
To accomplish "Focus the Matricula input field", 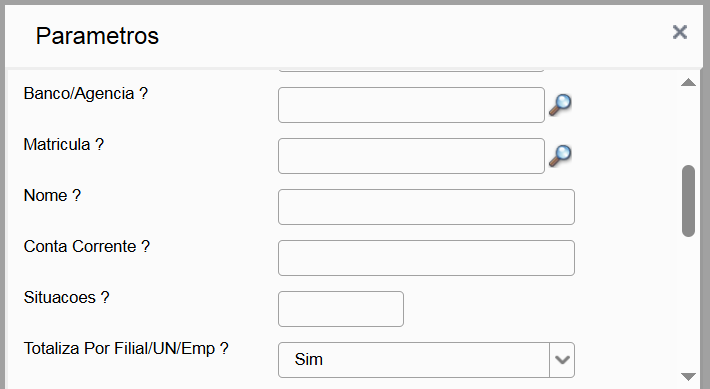I will (411, 156).
